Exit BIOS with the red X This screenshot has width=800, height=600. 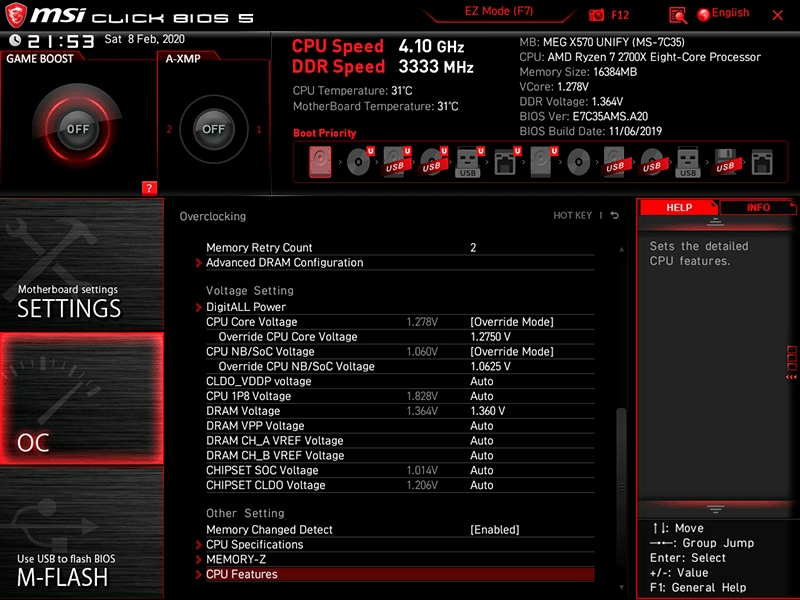click(778, 15)
